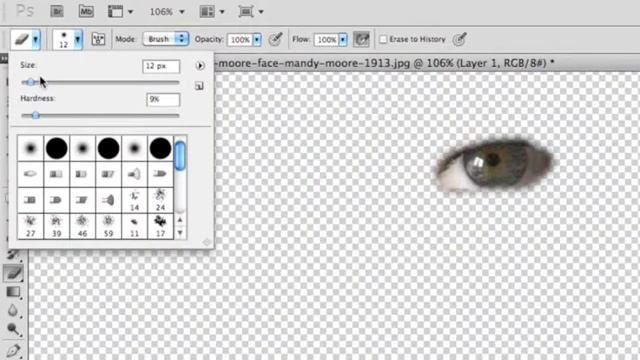Check Erase to History
This screenshot has width=640, height=360.
coord(383,39)
